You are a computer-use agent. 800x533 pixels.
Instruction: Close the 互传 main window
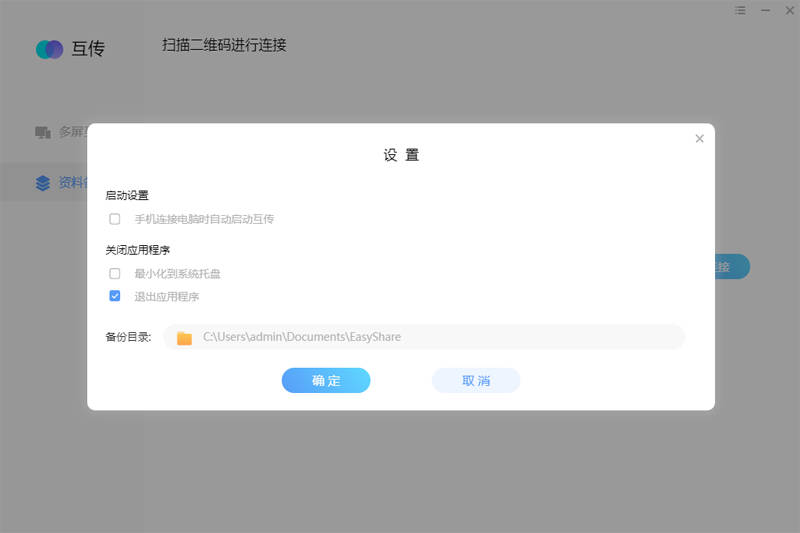tap(789, 10)
